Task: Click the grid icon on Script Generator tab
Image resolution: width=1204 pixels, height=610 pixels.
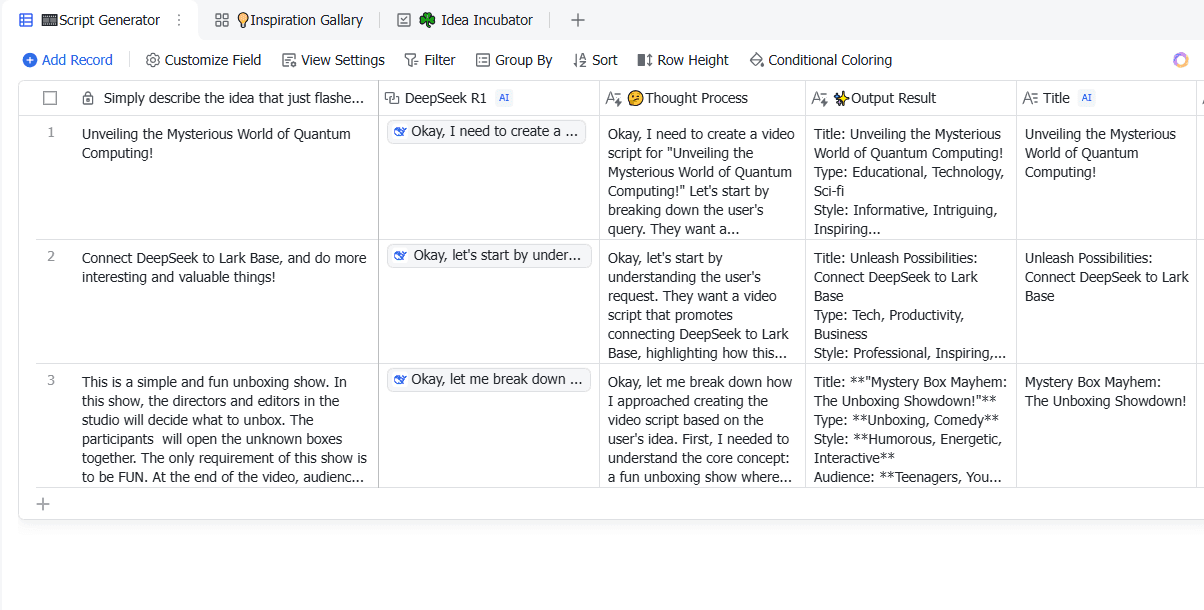Action: click(26, 20)
